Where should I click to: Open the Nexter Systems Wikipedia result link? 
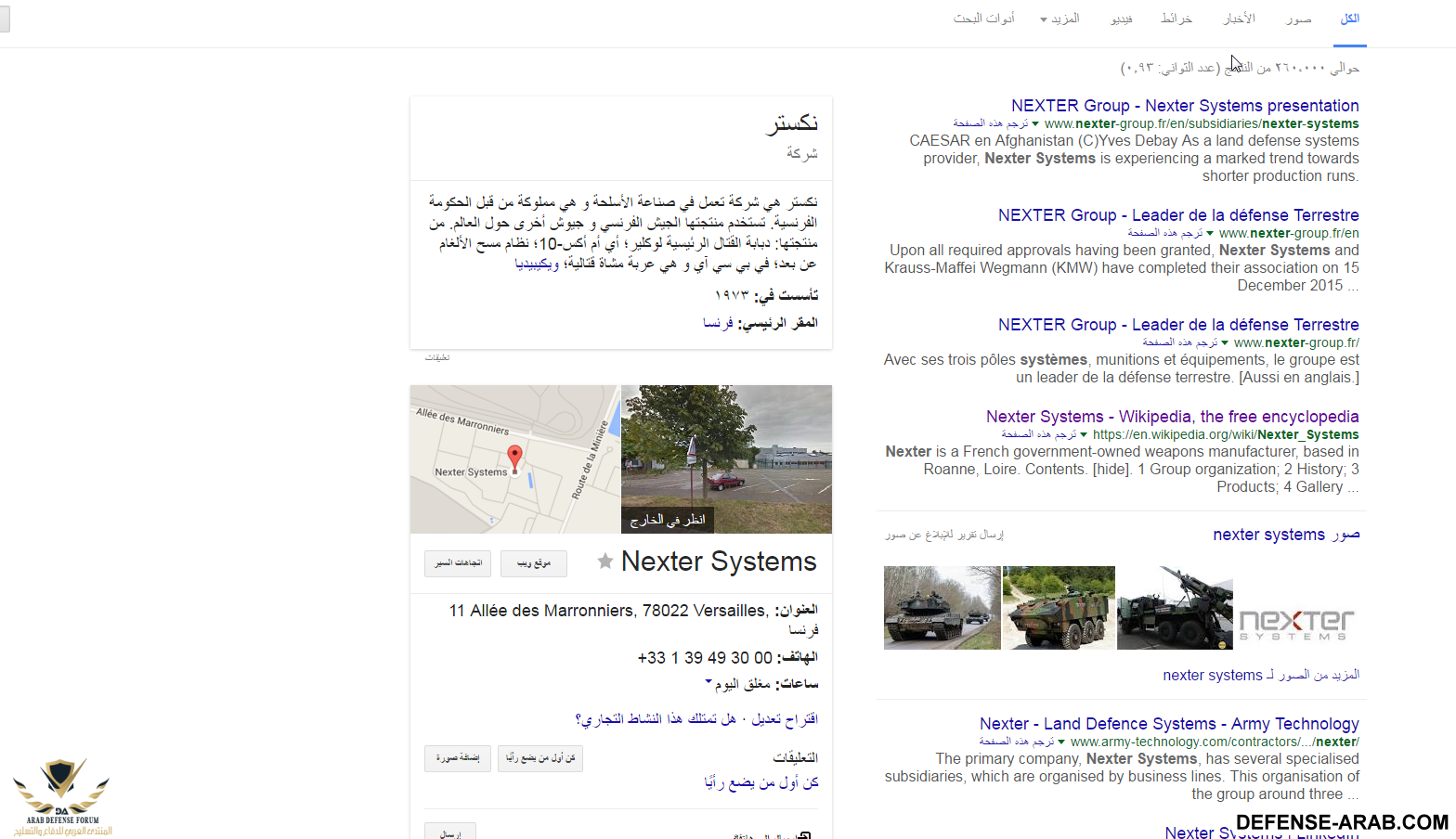pos(1172,417)
